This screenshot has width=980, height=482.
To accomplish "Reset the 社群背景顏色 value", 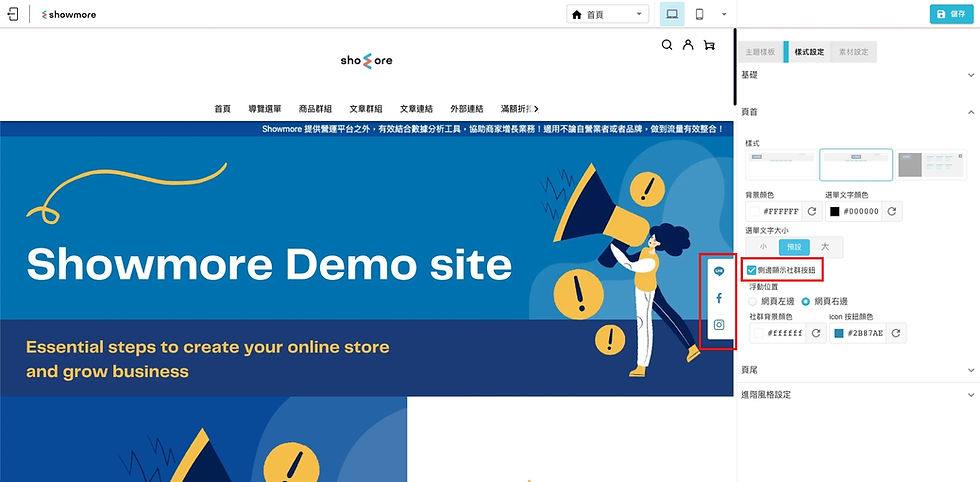I will coord(816,333).
